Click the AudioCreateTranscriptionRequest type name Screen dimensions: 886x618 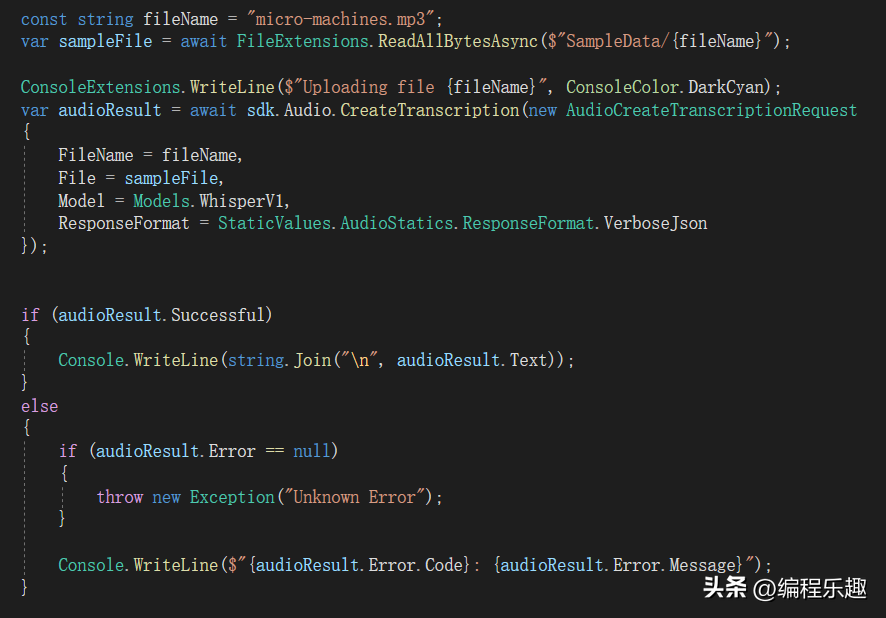click(x=711, y=110)
